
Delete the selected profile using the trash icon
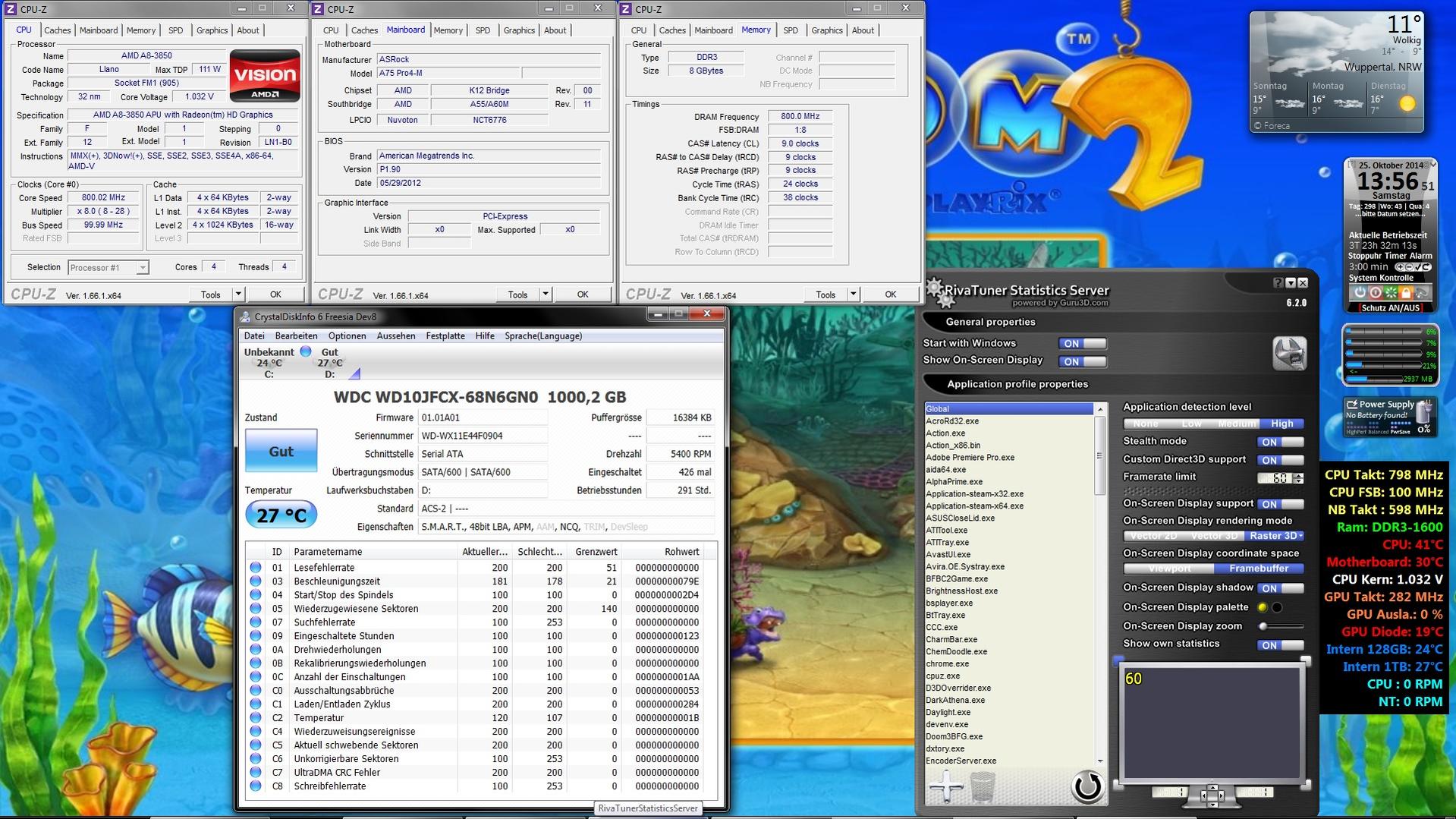983,787
